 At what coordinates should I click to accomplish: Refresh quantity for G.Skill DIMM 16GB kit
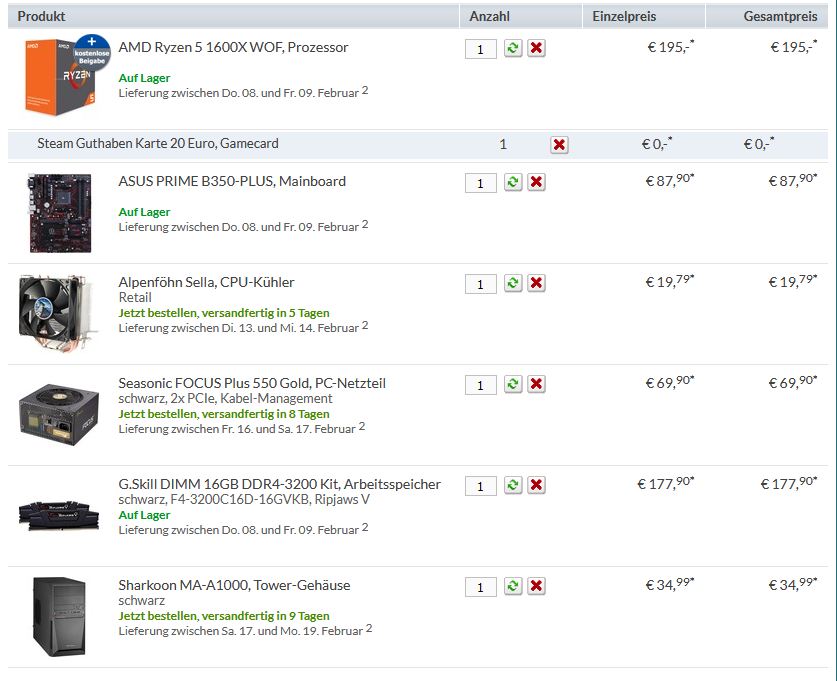coord(513,485)
